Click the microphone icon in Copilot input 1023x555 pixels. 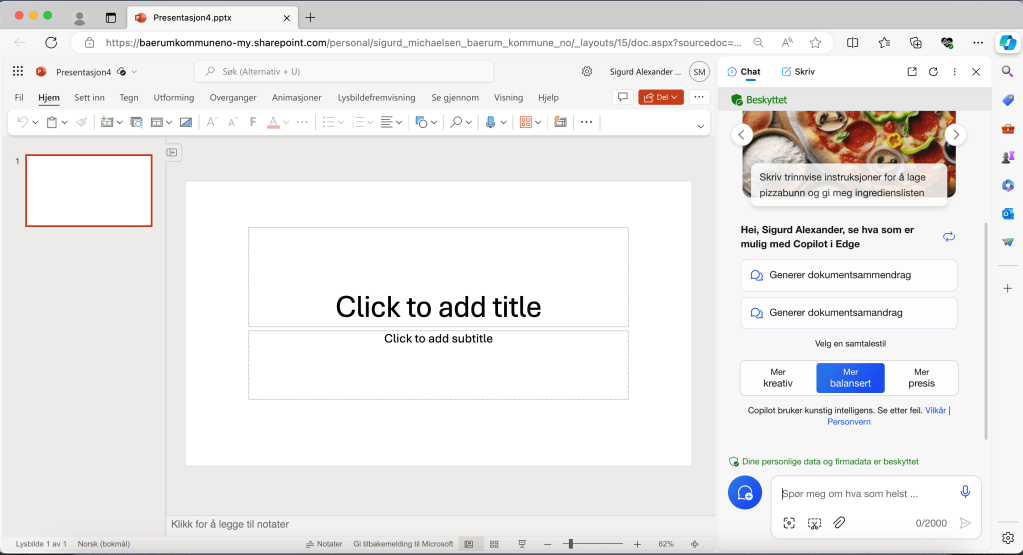tap(965, 492)
